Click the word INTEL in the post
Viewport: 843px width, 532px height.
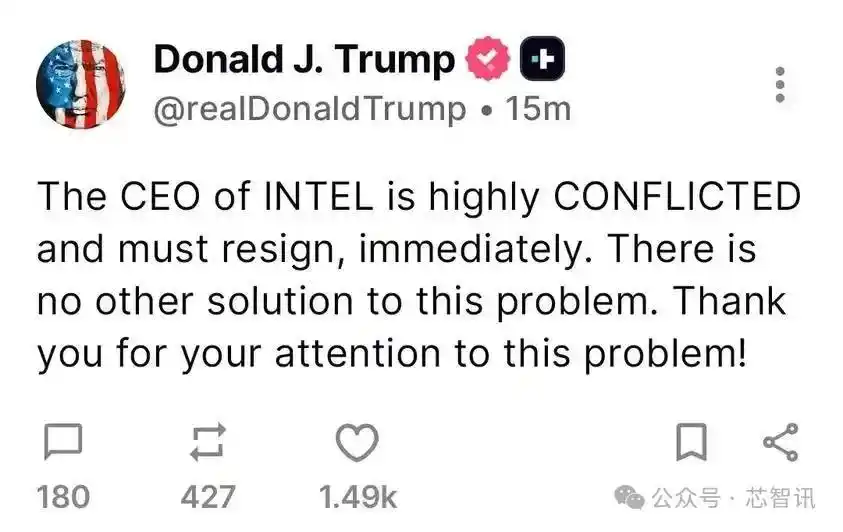[318, 197]
